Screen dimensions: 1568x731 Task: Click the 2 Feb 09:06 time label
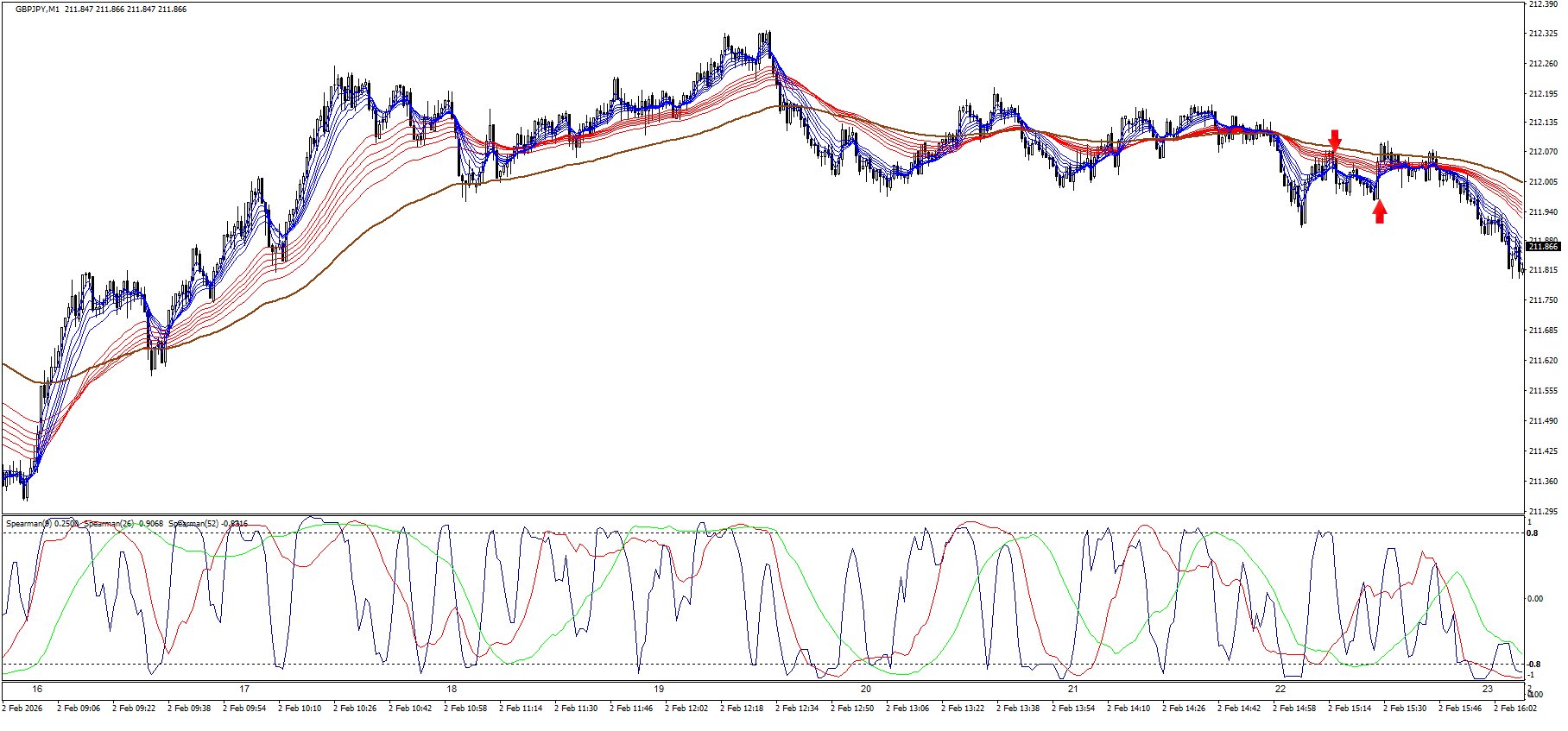coord(79,709)
